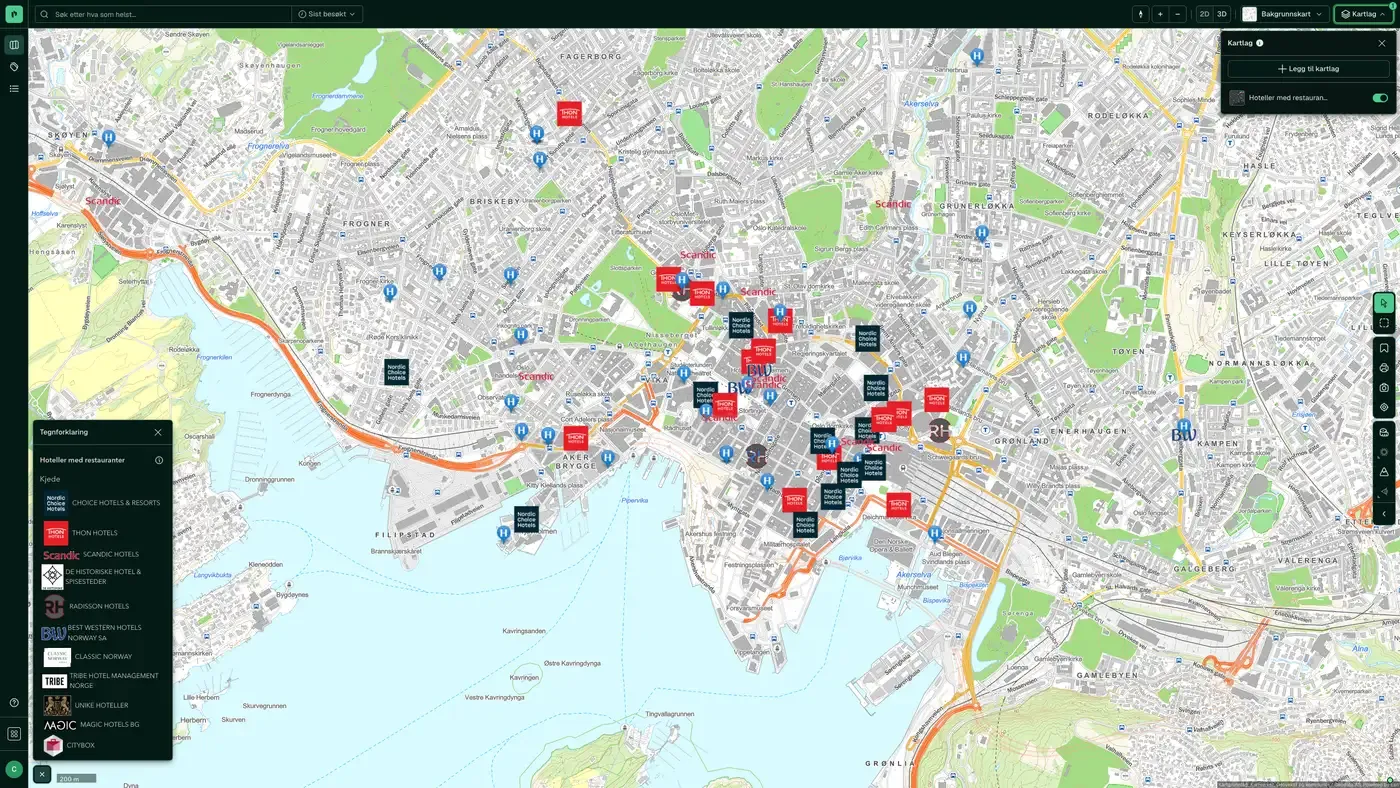This screenshot has width=1400, height=788.
Task: Click CITYBOX legend entry
Action: pyautogui.click(x=69, y=745)
